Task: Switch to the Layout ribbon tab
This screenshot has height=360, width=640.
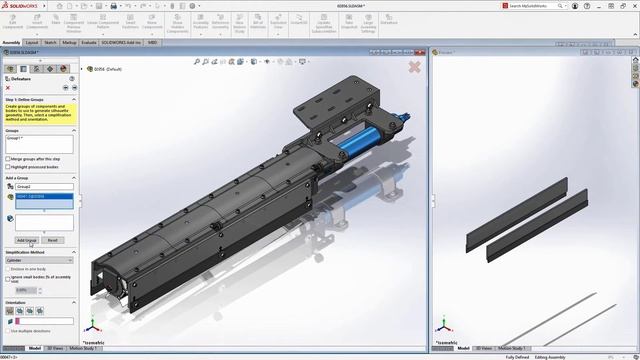Action: tap(32, 42)
